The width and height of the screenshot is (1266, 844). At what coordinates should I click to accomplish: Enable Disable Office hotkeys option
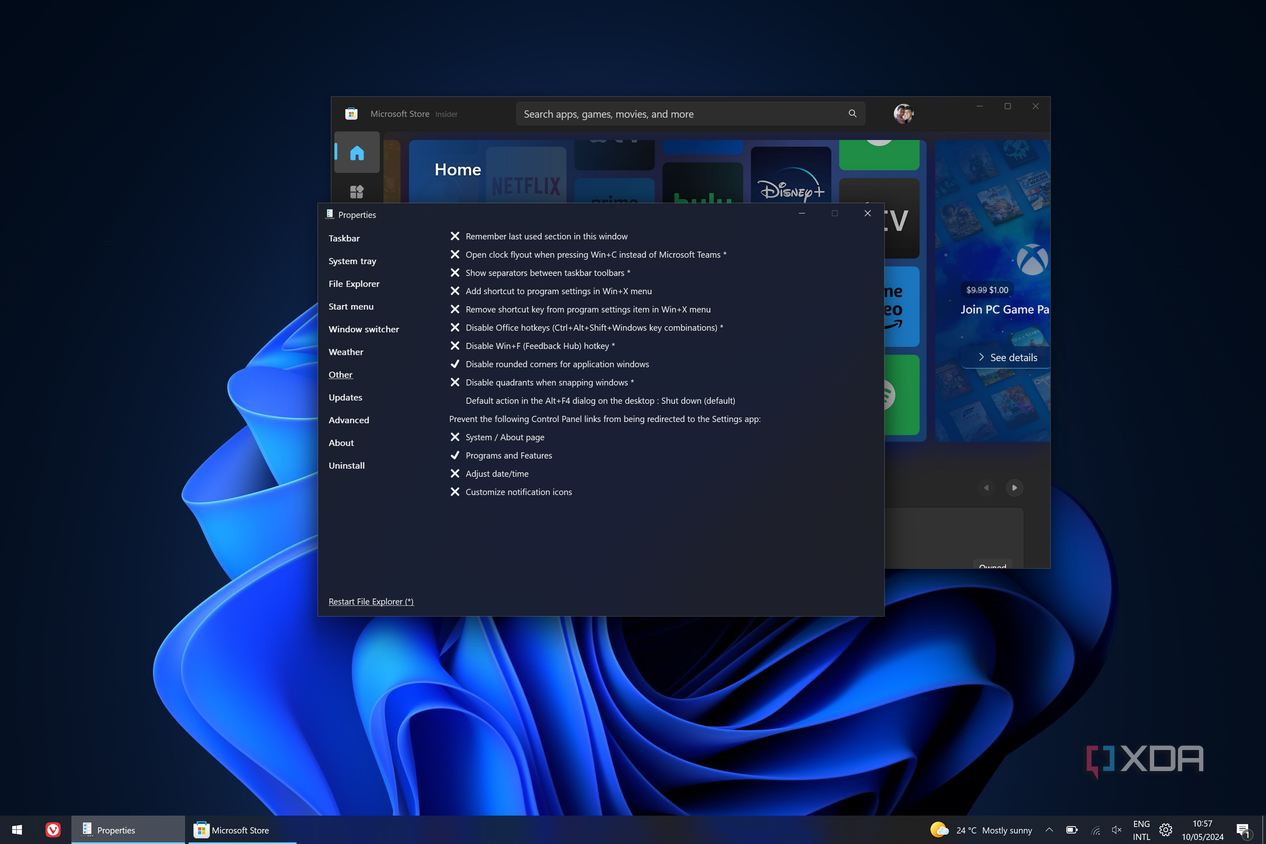coord(586,328)
